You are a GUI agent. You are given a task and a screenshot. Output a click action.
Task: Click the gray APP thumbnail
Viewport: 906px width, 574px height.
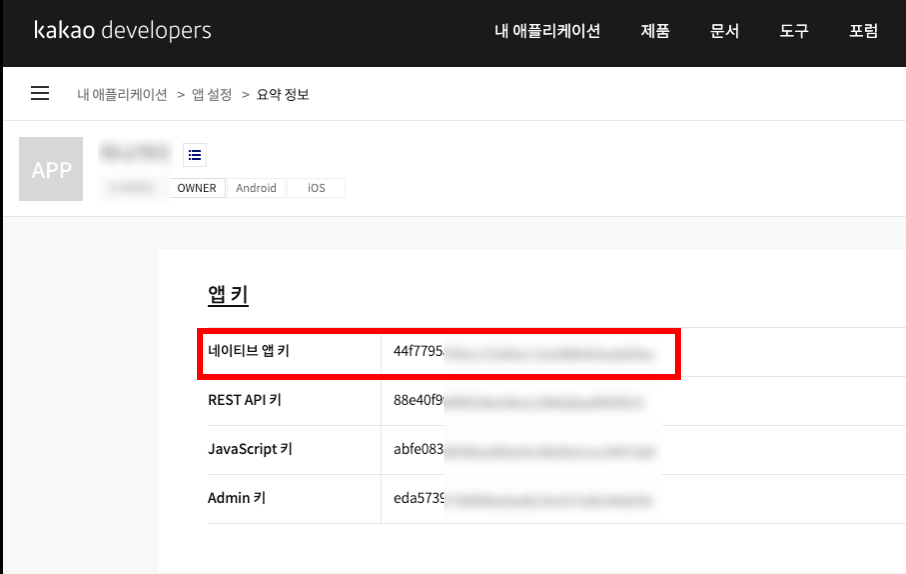pos(51,169)
